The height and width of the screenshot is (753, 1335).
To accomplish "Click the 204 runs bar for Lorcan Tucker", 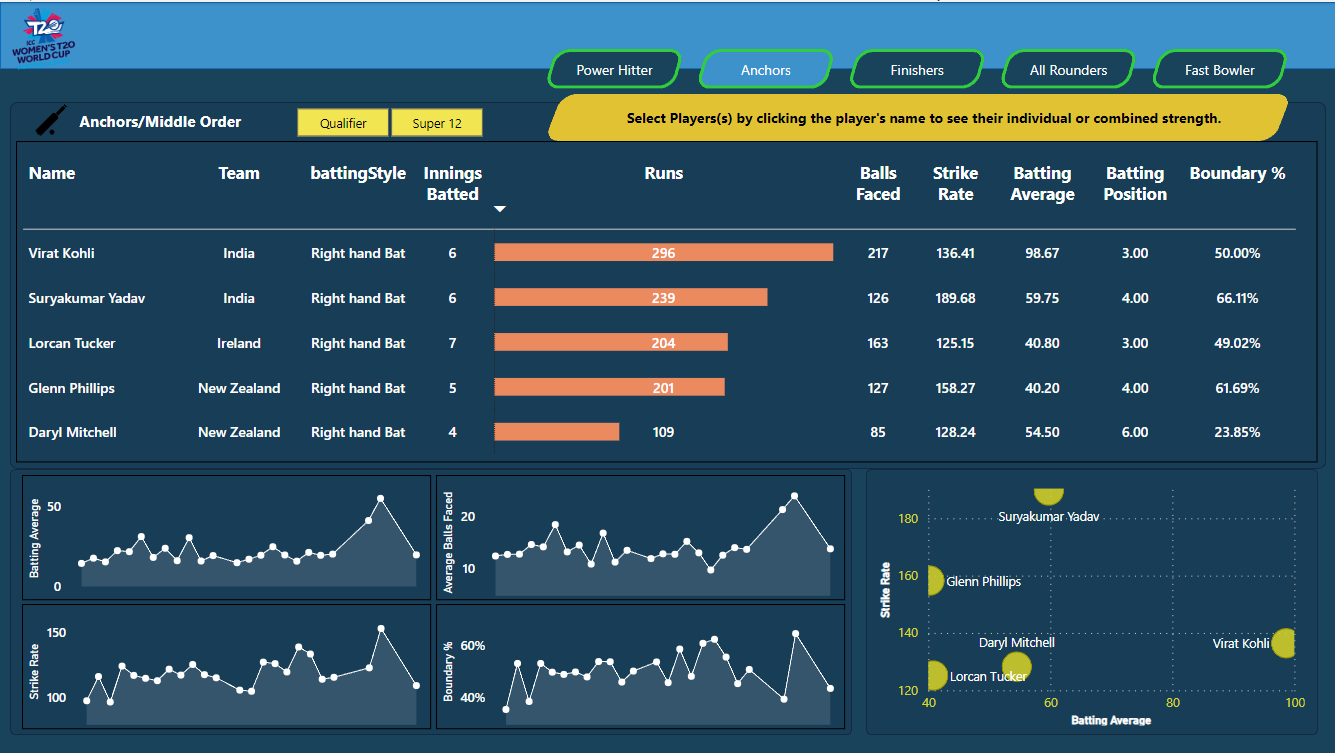I will [x=611, y=343].
